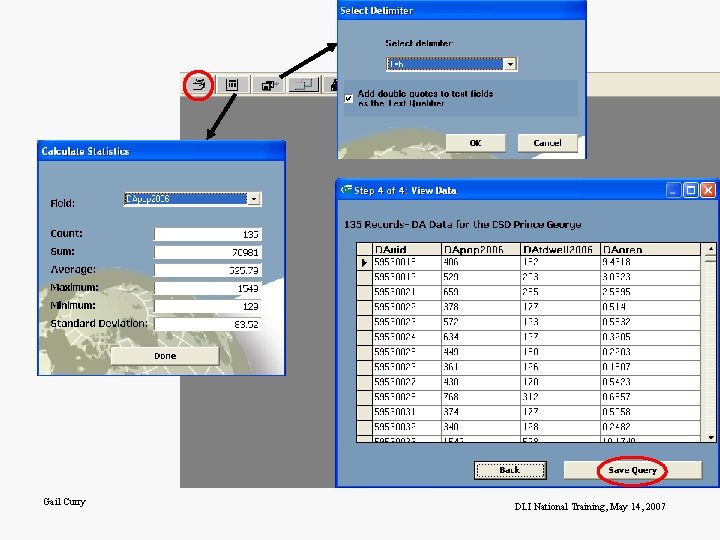Click Done in the Calculate Statistics dialog
The height and width of the screenshot is (540, 720).
pos(165,356)
